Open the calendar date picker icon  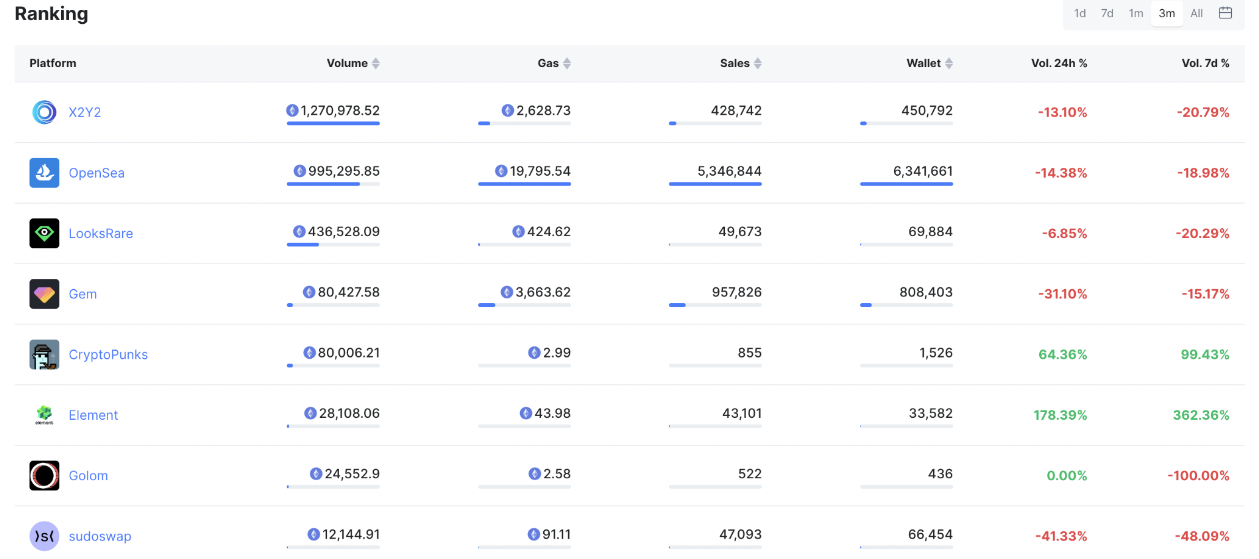[1225, 13]
